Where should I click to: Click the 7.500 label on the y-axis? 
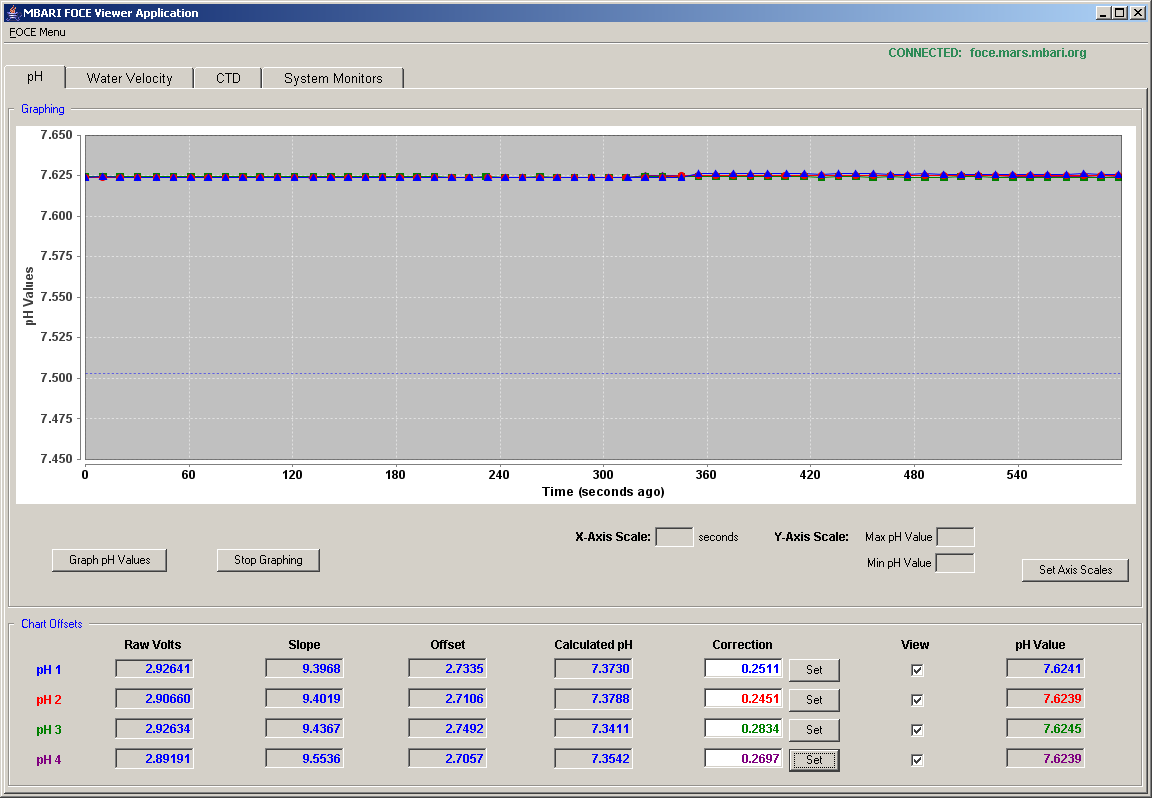[56, 378]
